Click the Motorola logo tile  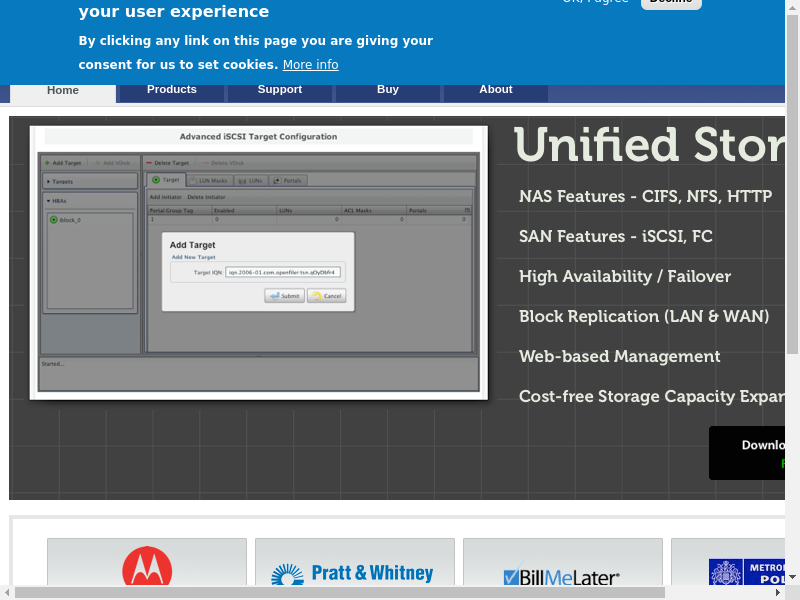147,566
